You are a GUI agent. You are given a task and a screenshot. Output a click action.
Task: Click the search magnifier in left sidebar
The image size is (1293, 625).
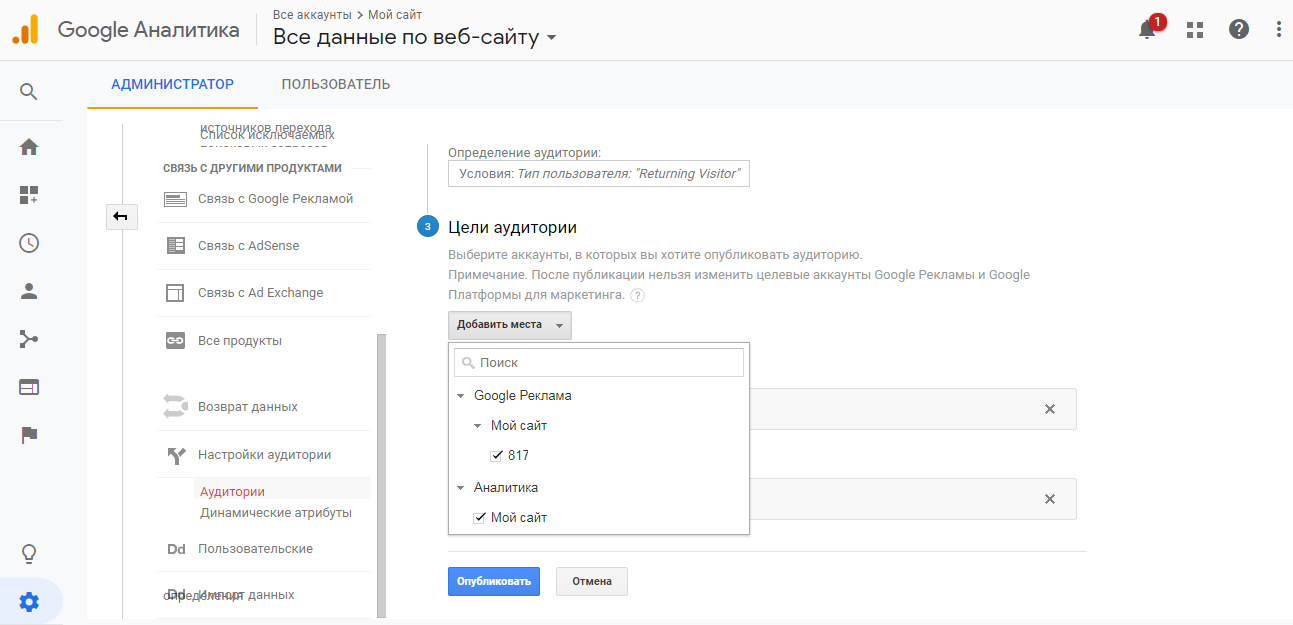pos(29,92)
